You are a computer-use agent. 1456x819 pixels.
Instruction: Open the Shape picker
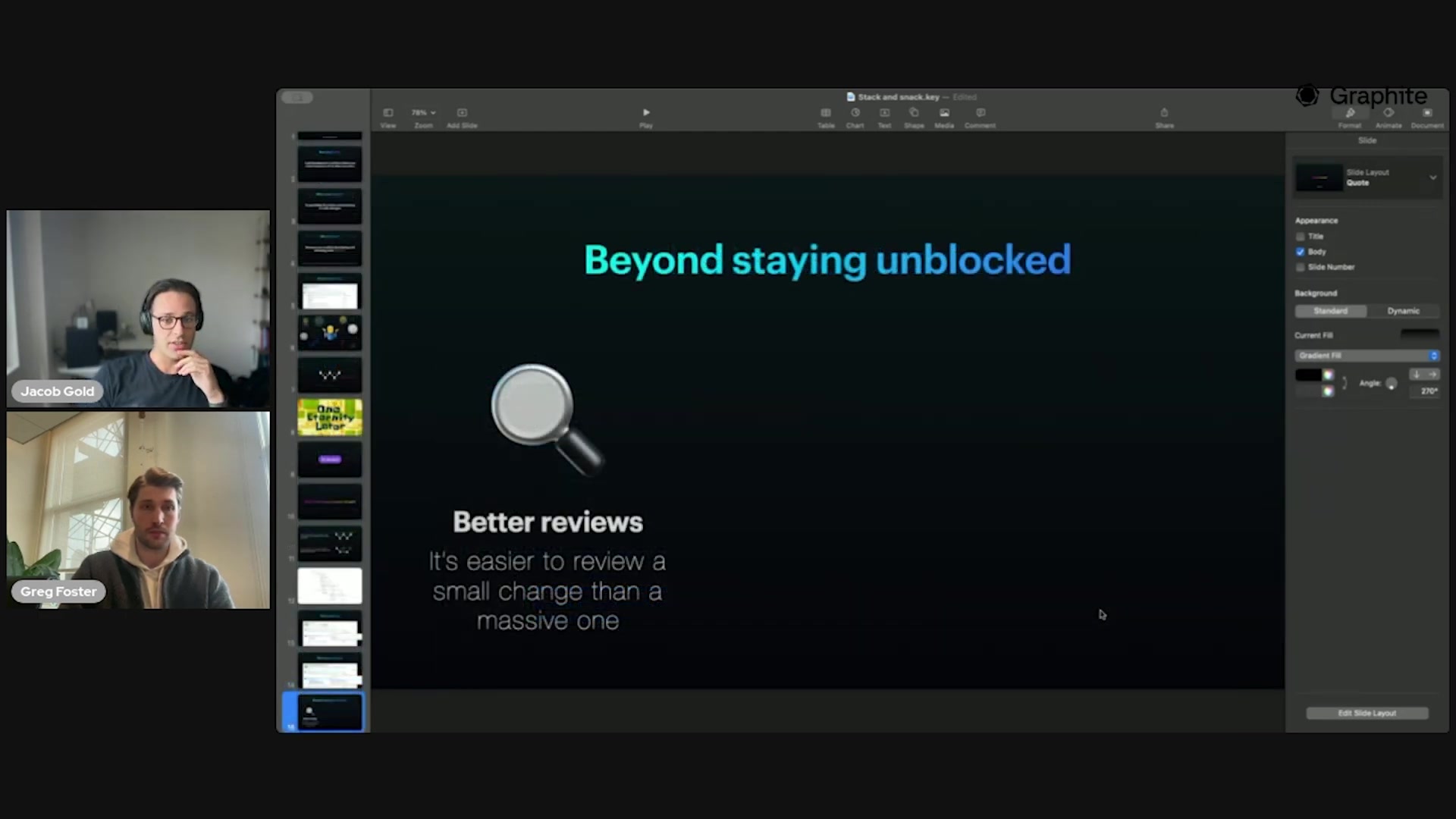click(x=914, y=118)
